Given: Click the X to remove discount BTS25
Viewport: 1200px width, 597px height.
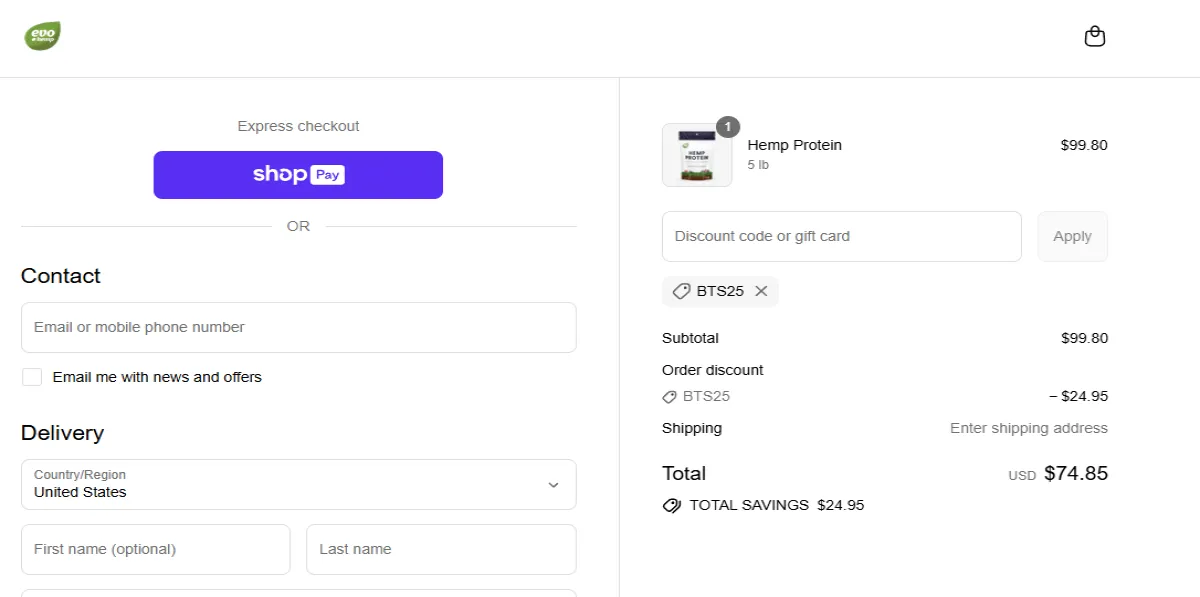Looking at the screenshot, I should coord(761,291).
